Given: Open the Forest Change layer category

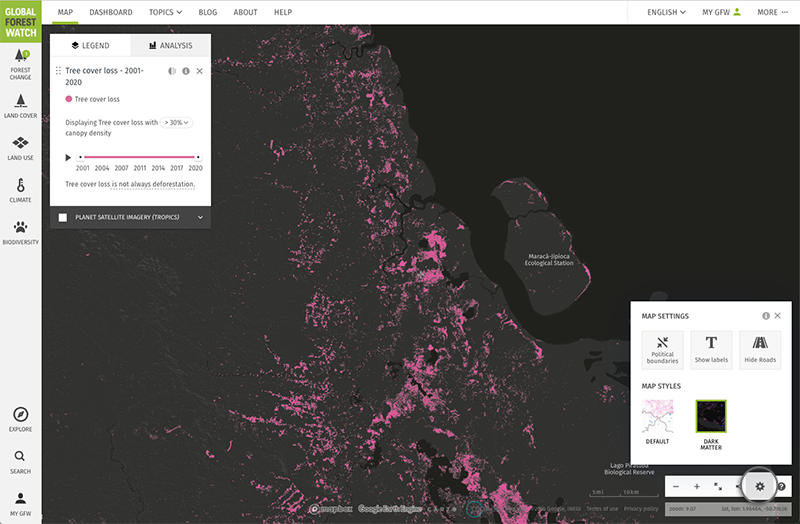Looking at the screenshot, I should click(x=20, y=65).
